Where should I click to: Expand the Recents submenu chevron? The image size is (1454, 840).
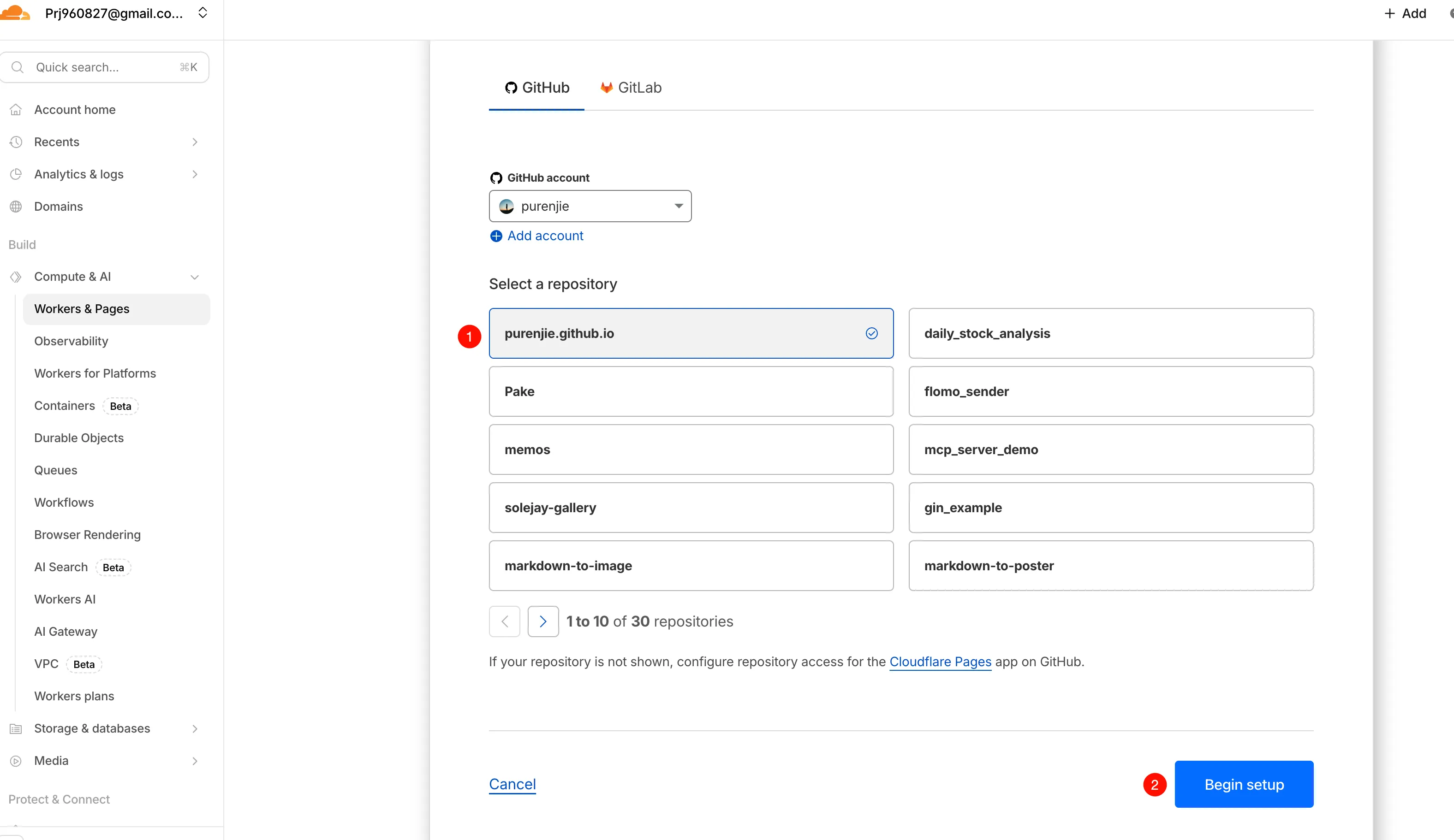(195, 142)
